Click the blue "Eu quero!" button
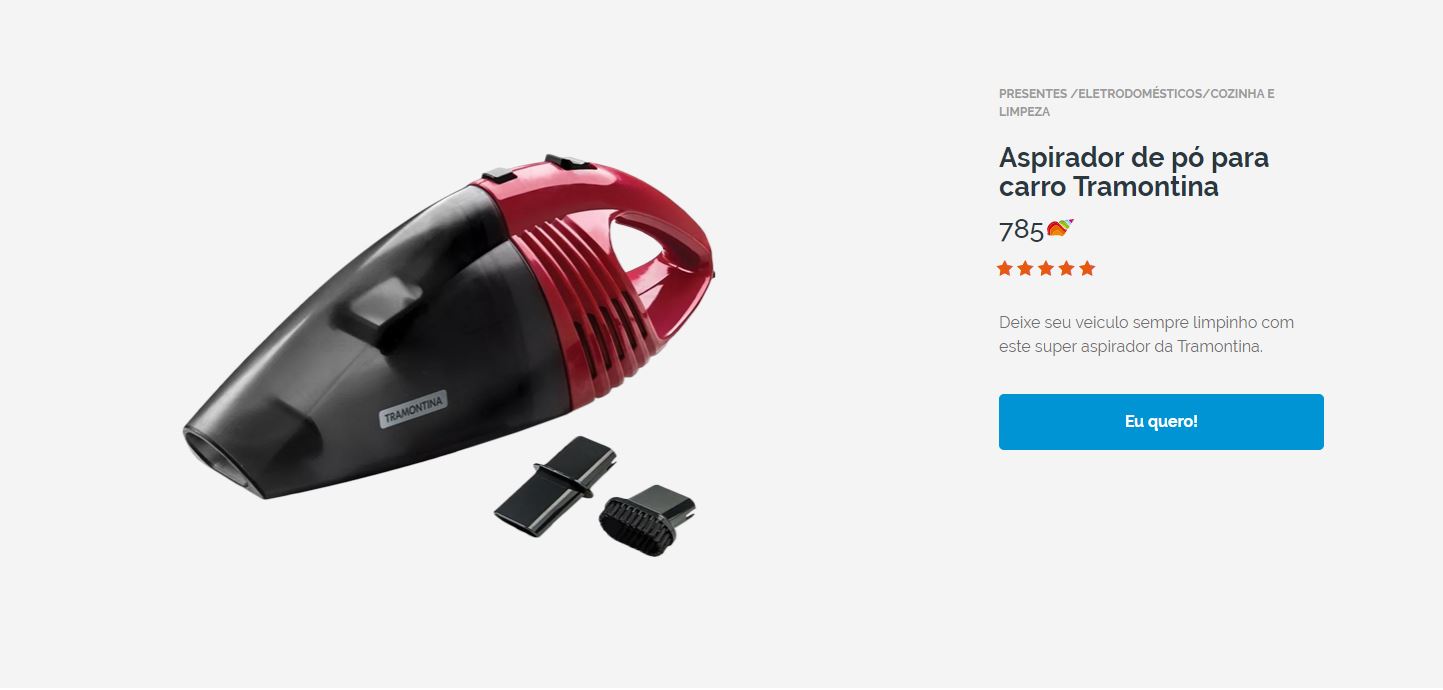Viewport: 1443px width, 690px height. coord(1161,422)
